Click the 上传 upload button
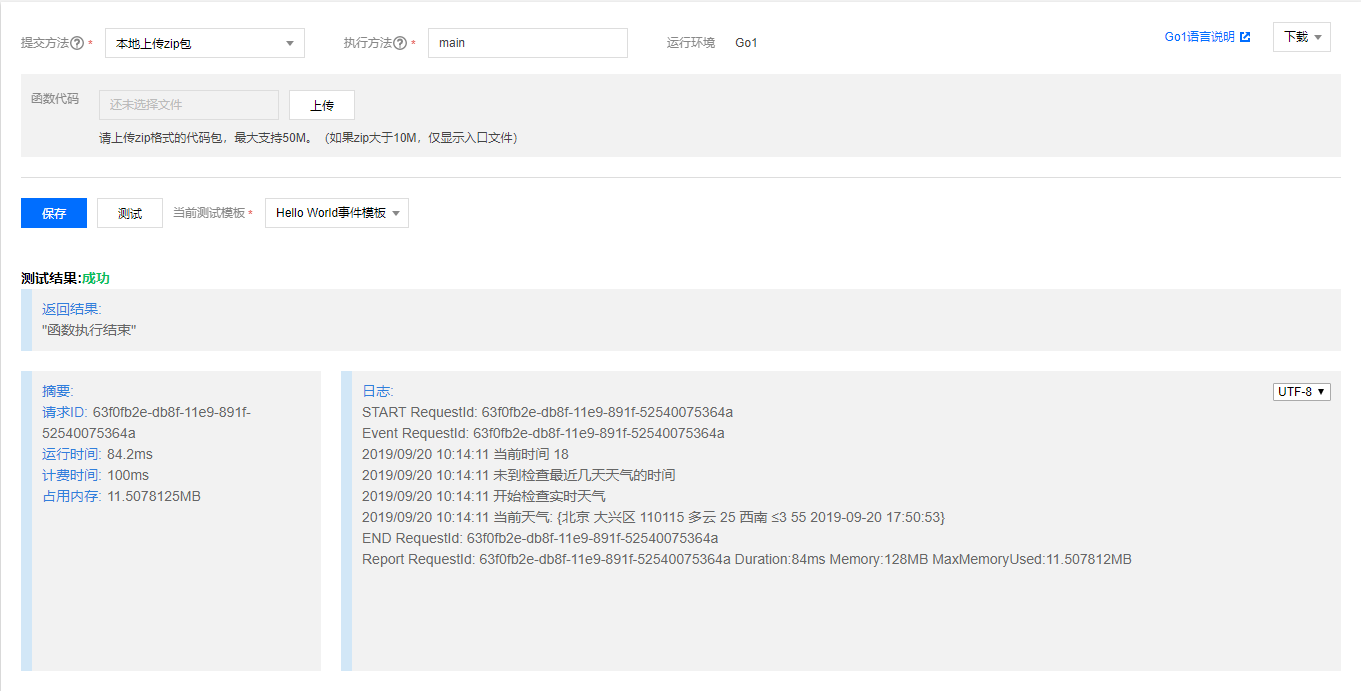The height and width of the screenshot is (691, 1361). pos(322,105)
